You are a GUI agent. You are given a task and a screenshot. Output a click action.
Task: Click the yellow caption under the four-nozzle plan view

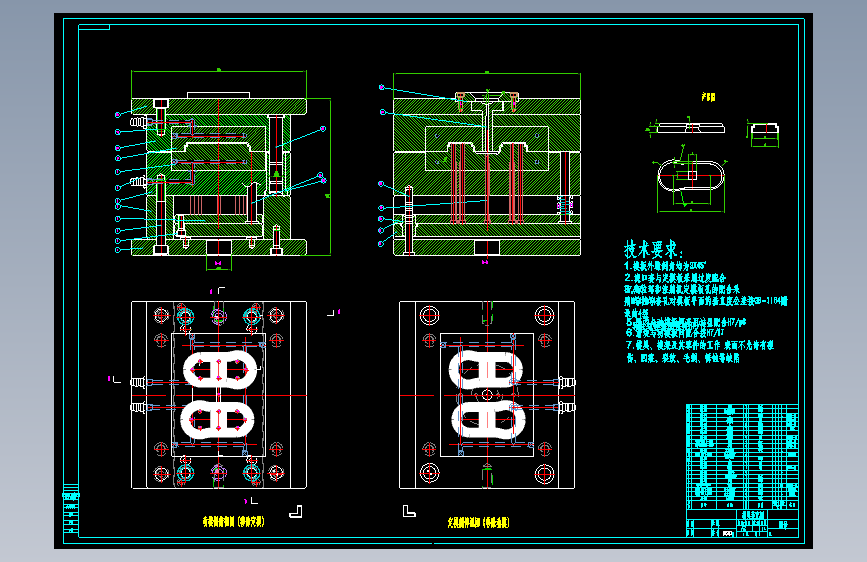pos(233,522)
